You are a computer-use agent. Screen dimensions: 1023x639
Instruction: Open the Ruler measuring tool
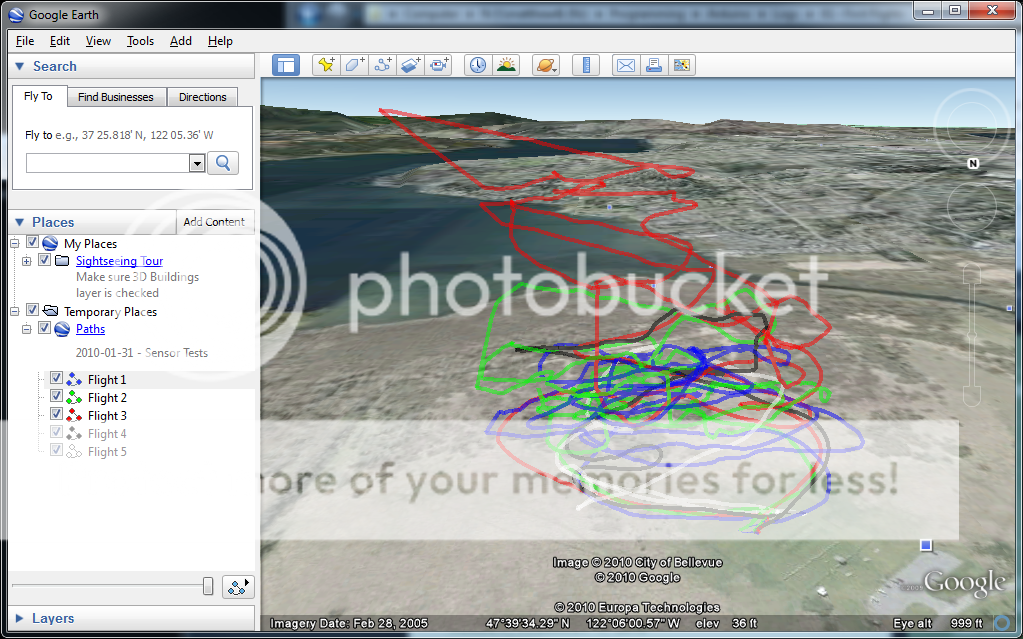coord(585,65)
